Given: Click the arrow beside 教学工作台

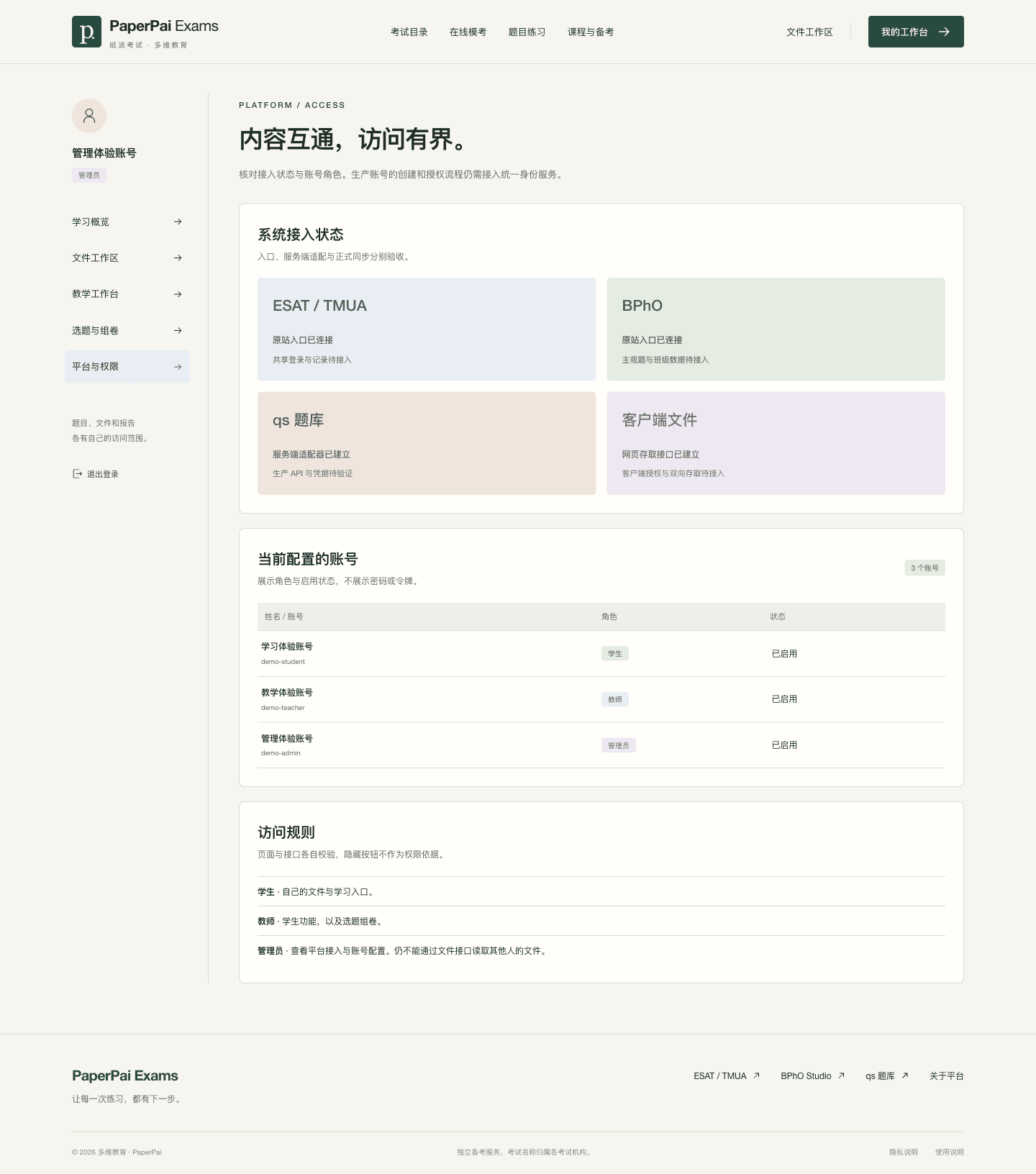Looking at the screenshot, I should [178, 294].
